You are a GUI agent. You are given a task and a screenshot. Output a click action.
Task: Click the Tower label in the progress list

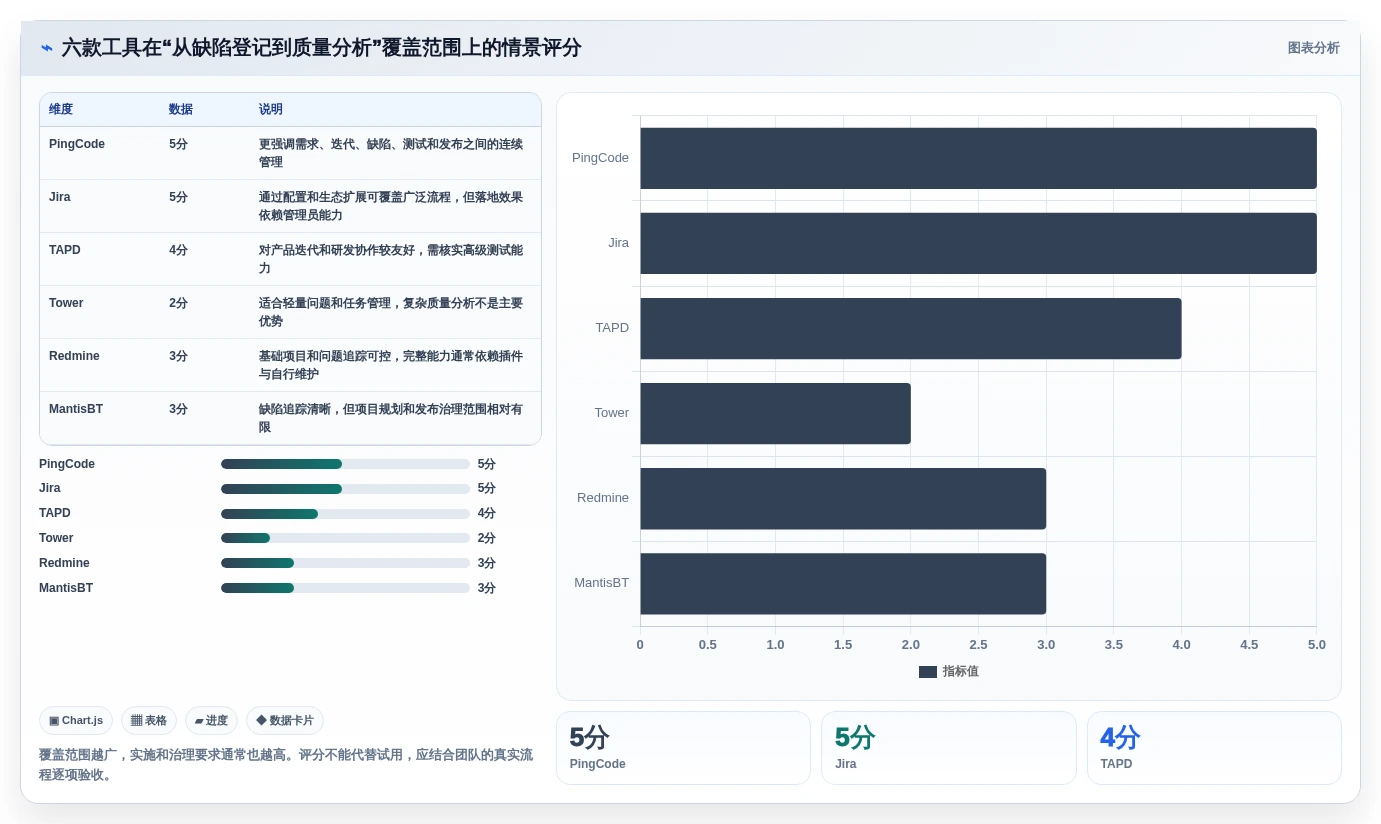coord(56,538)
